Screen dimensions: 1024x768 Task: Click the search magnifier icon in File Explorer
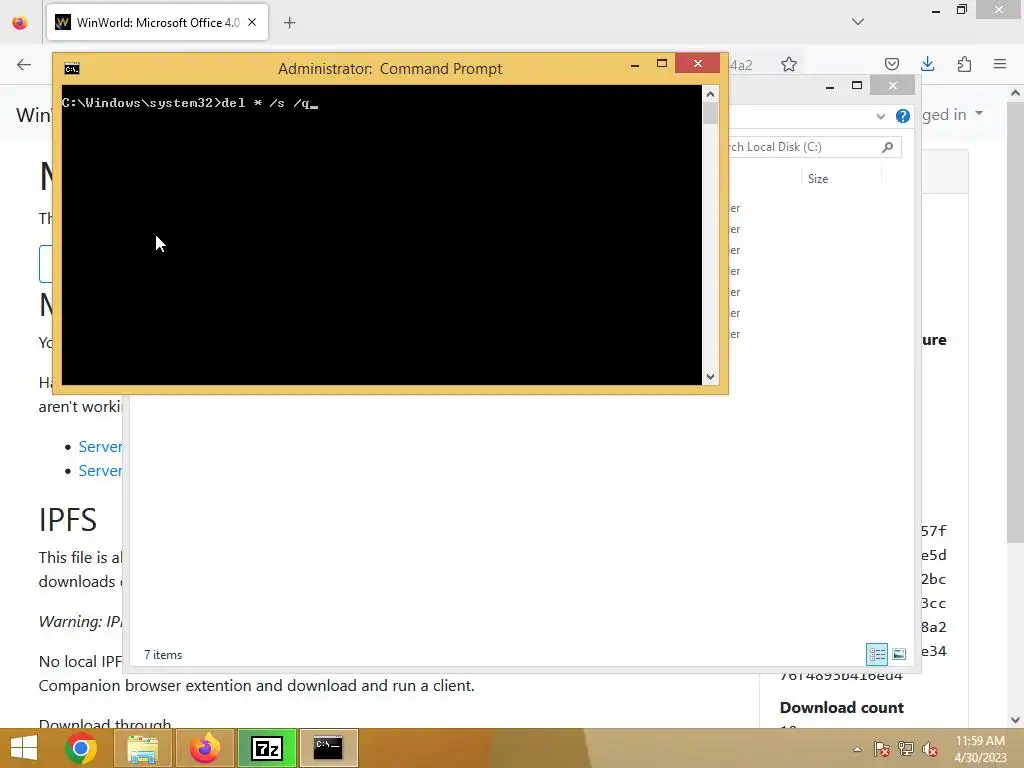[888, 147]
